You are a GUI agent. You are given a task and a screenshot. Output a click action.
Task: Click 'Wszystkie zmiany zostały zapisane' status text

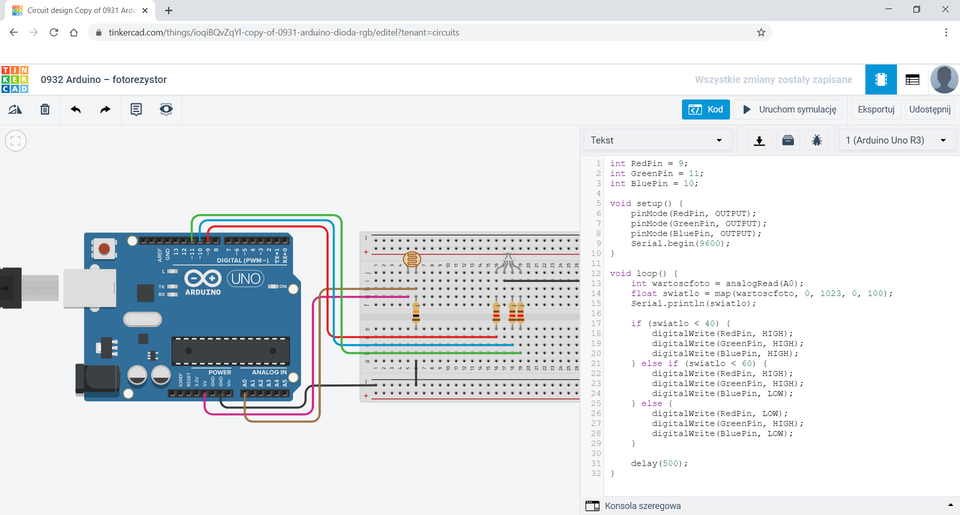(773, 80)
